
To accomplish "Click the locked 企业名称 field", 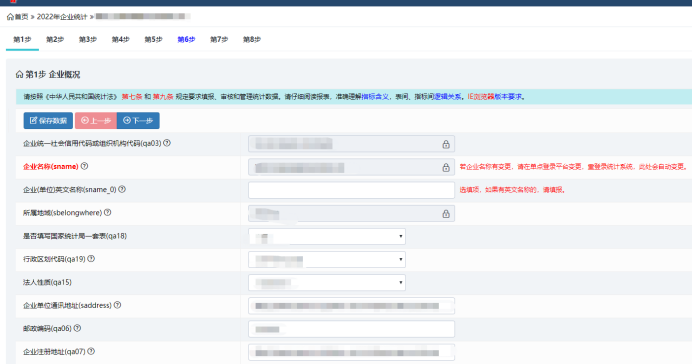I will point(351,168).
